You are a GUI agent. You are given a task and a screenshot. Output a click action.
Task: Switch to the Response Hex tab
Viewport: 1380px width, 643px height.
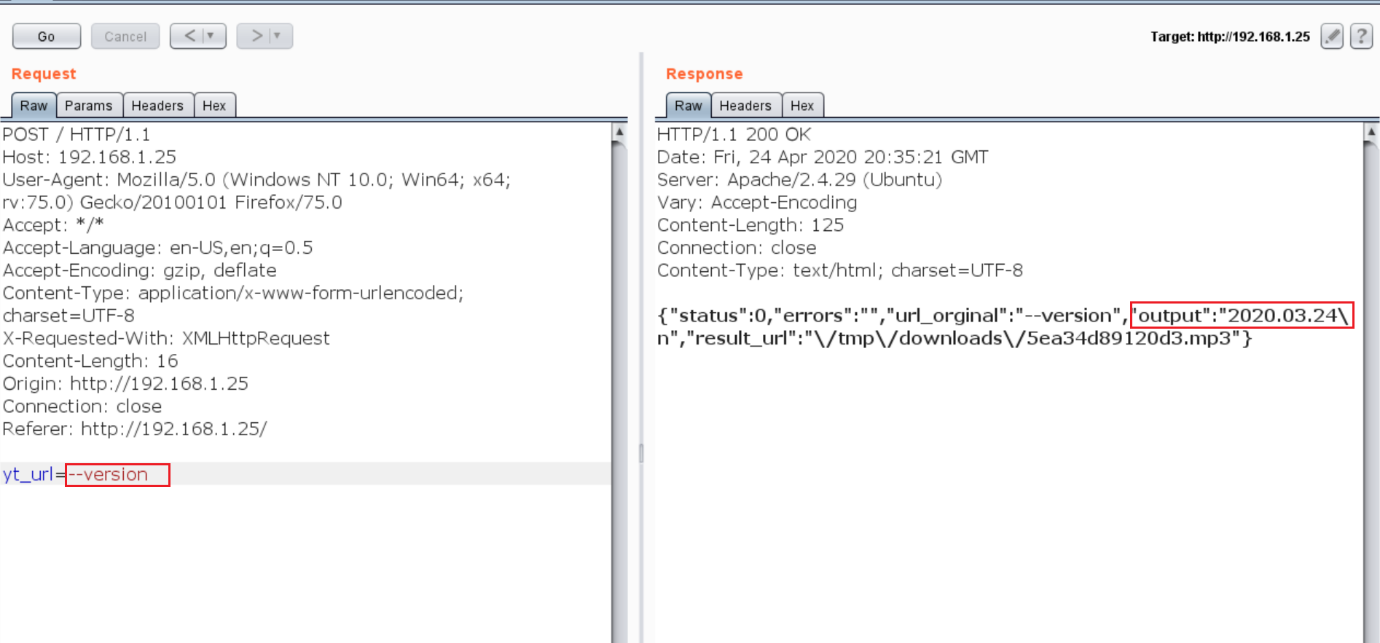pyautogui.click(x=802, y=105)
